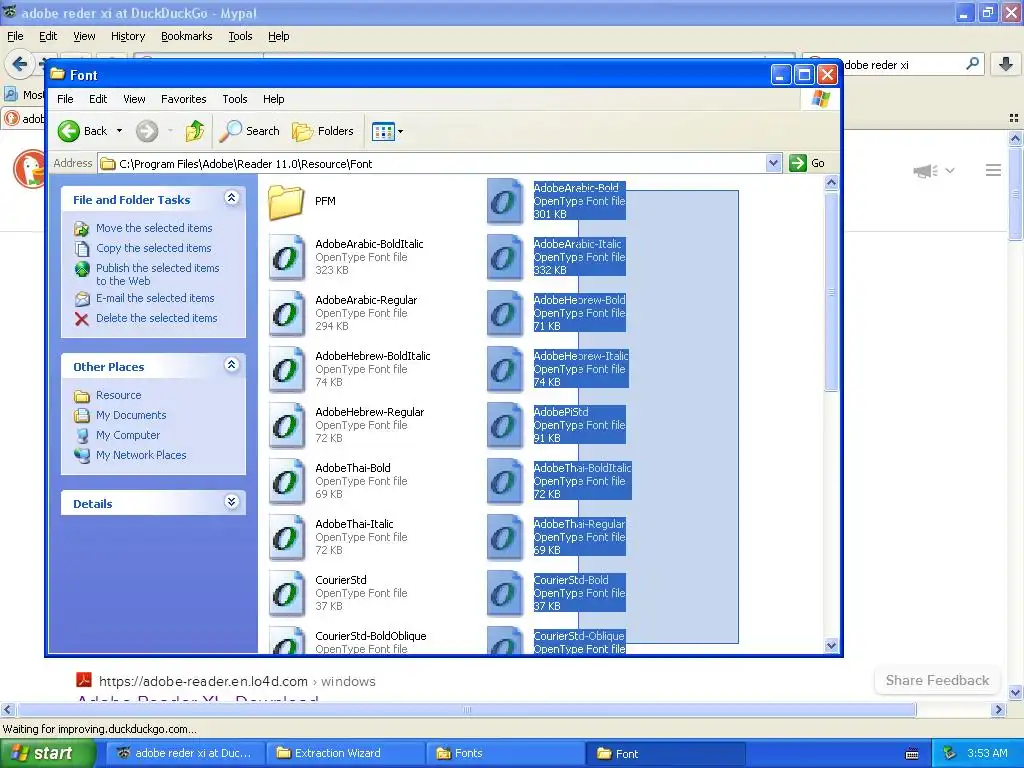The image size is (1024, 768).
Task: Go up one folder level
Action: point(195,131)
